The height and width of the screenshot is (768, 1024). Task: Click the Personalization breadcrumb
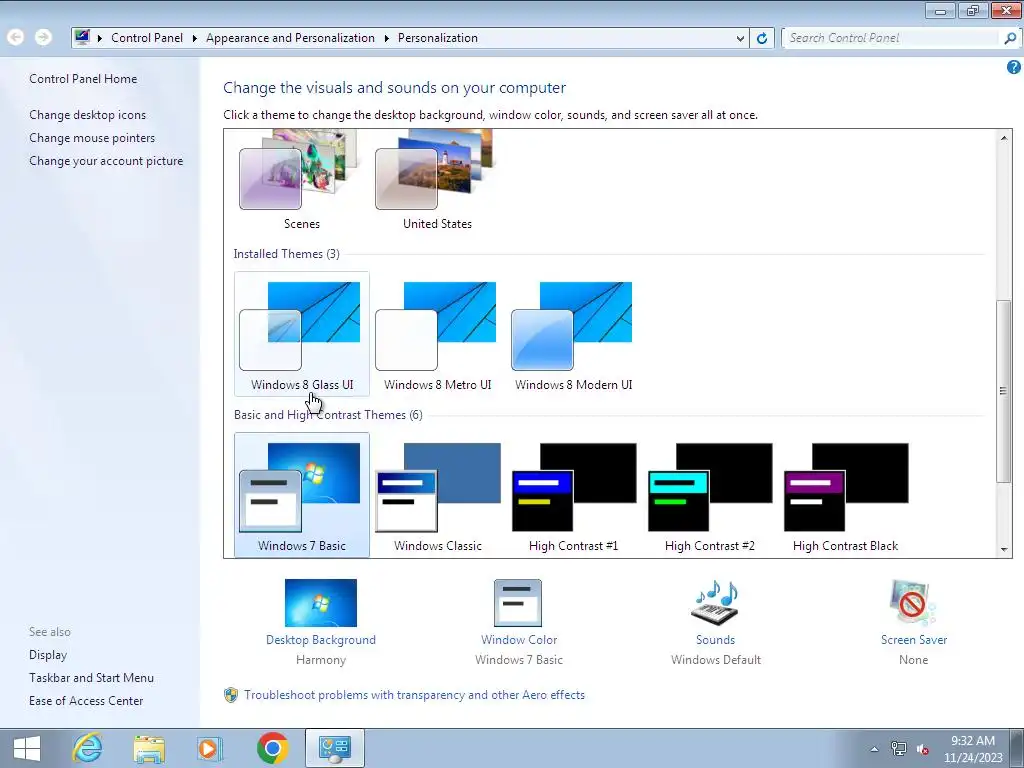pos(438,38)
